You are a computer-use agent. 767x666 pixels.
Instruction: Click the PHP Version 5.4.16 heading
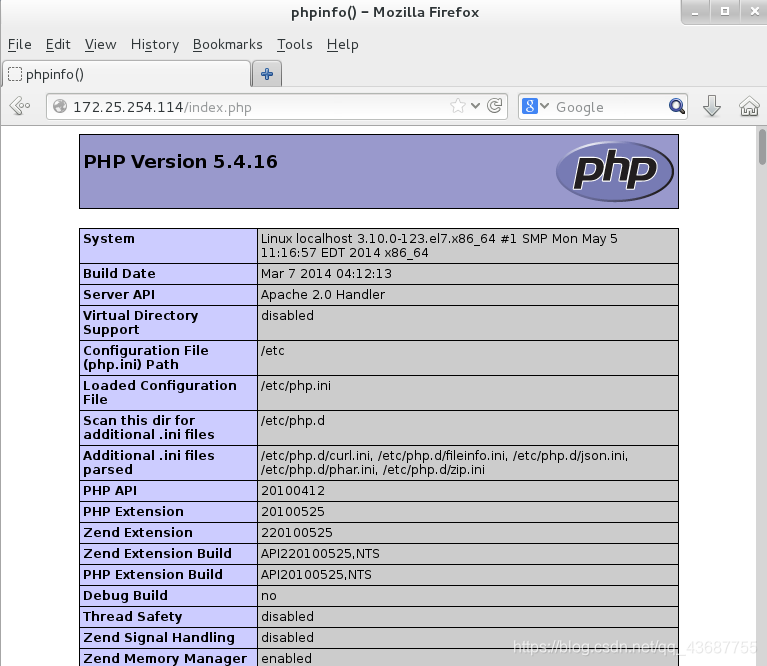click(x=180, y=162)
